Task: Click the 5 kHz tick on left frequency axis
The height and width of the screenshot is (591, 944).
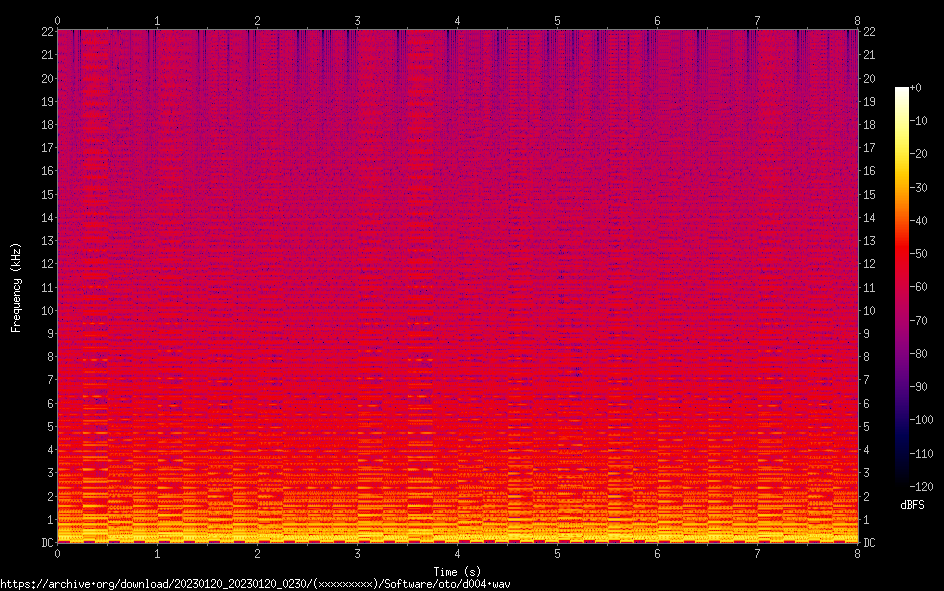Action: tap(49, 426)
